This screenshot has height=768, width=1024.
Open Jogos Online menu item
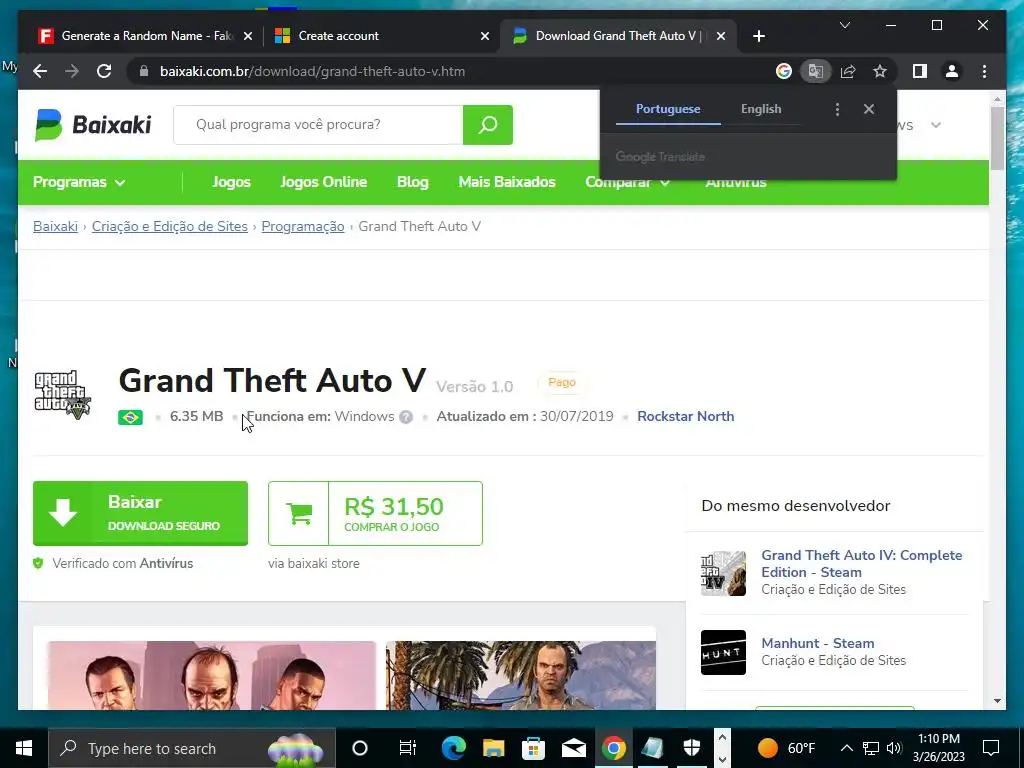coord(323,182)
